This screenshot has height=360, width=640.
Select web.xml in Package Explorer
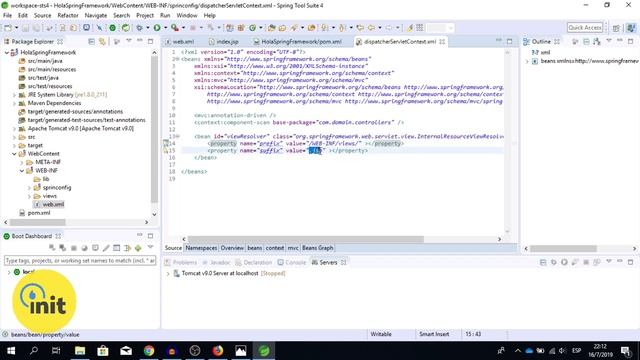[x=53, y=204]
